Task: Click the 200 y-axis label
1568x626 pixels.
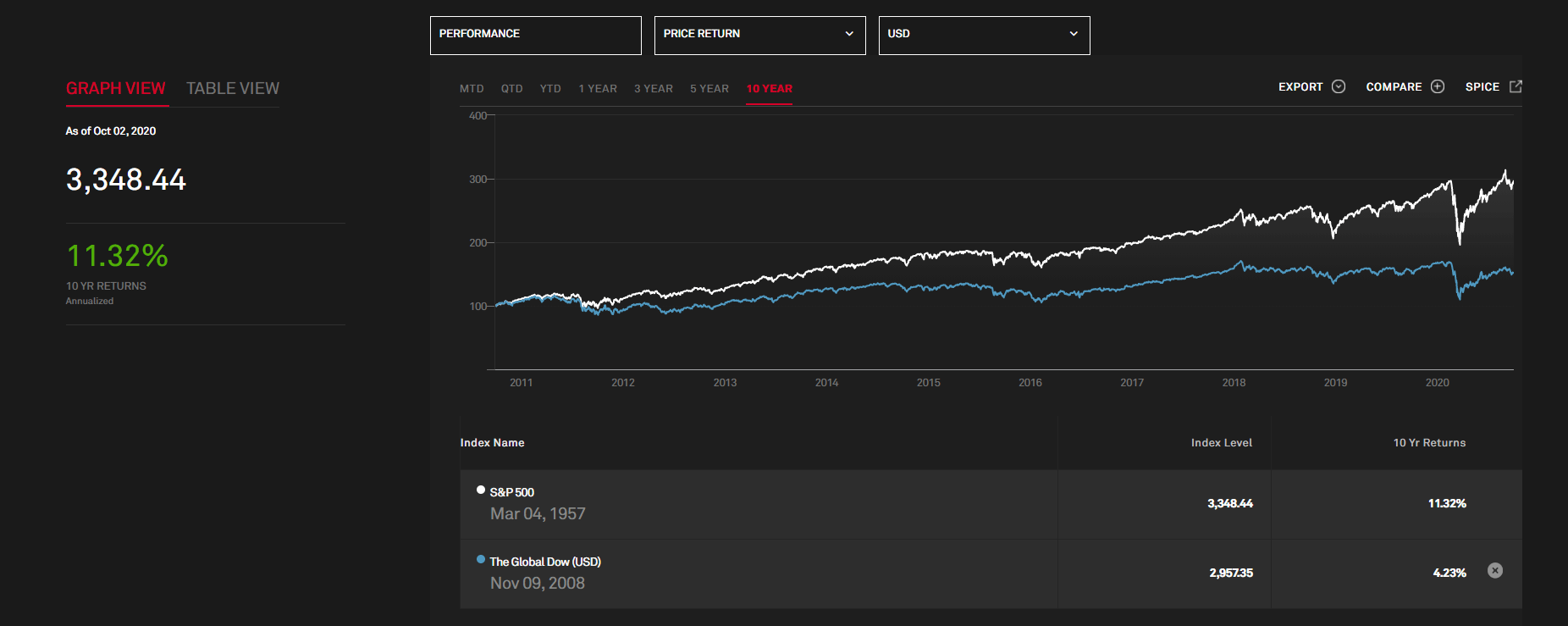Action: pyautogui.click(x=478, y=243)
